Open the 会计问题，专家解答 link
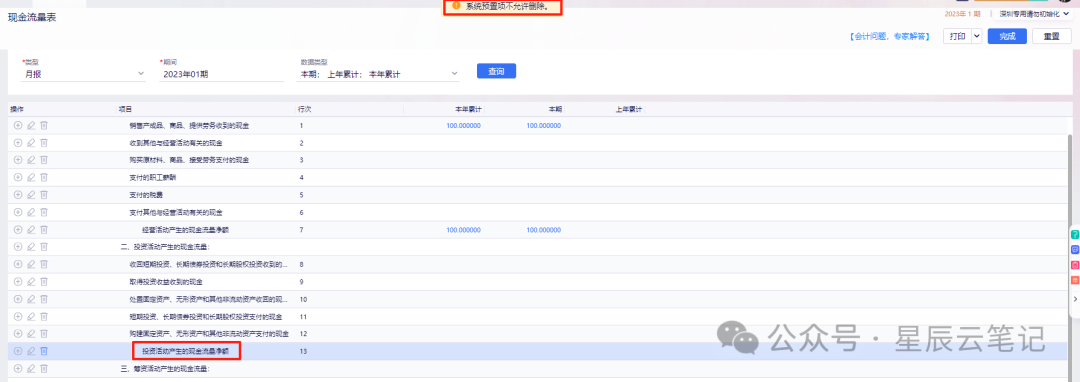Image resolution: width=1080 pixels, height=382 pixels. [889, 36]
